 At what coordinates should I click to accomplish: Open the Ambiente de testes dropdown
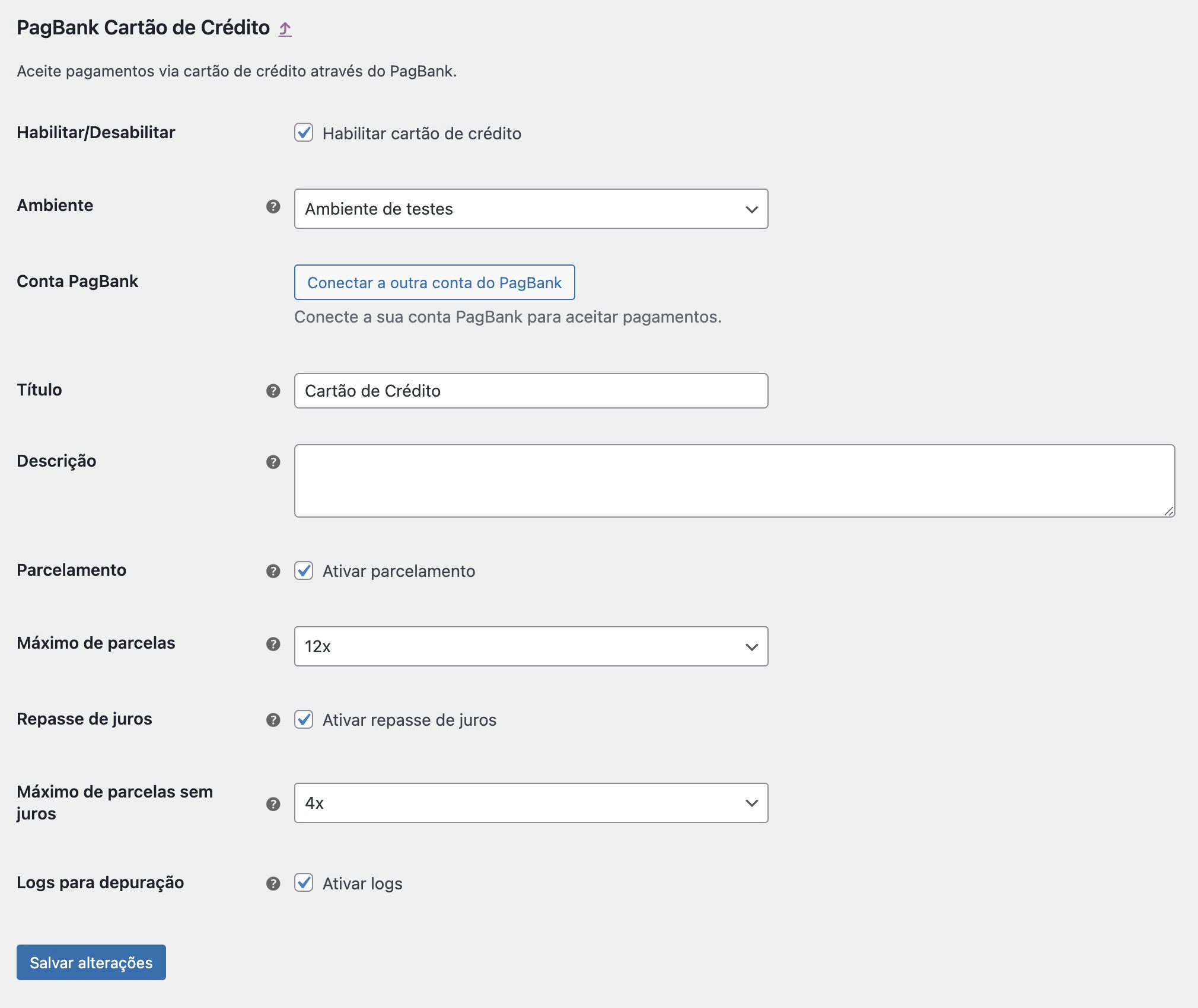coord(531,209)
